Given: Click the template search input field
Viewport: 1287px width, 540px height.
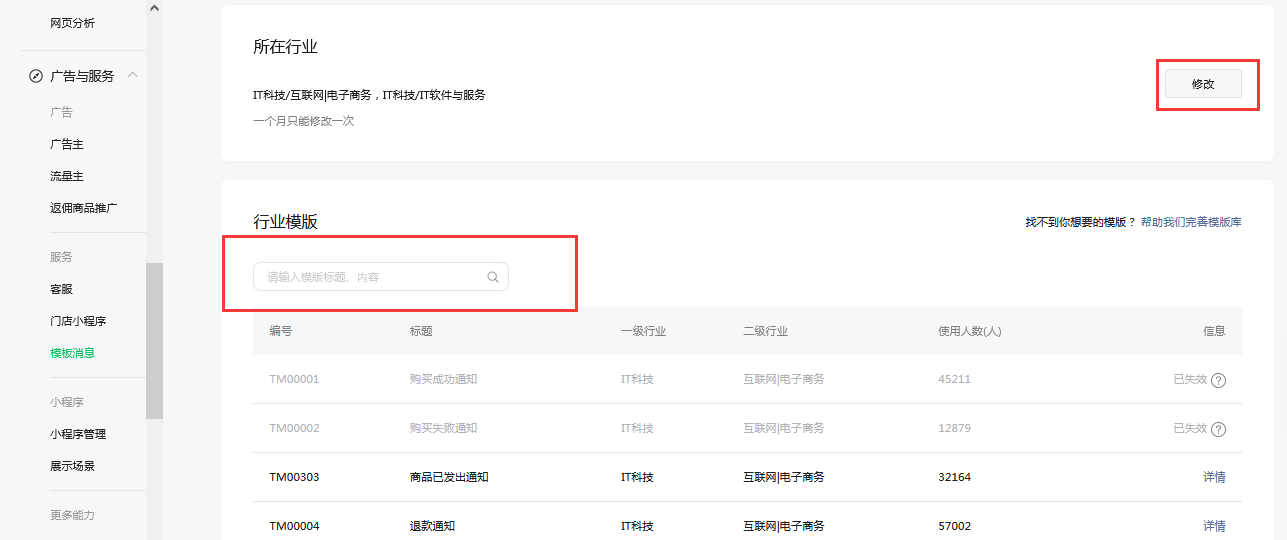Looking at the screenshot, I should tap(372, 277).
